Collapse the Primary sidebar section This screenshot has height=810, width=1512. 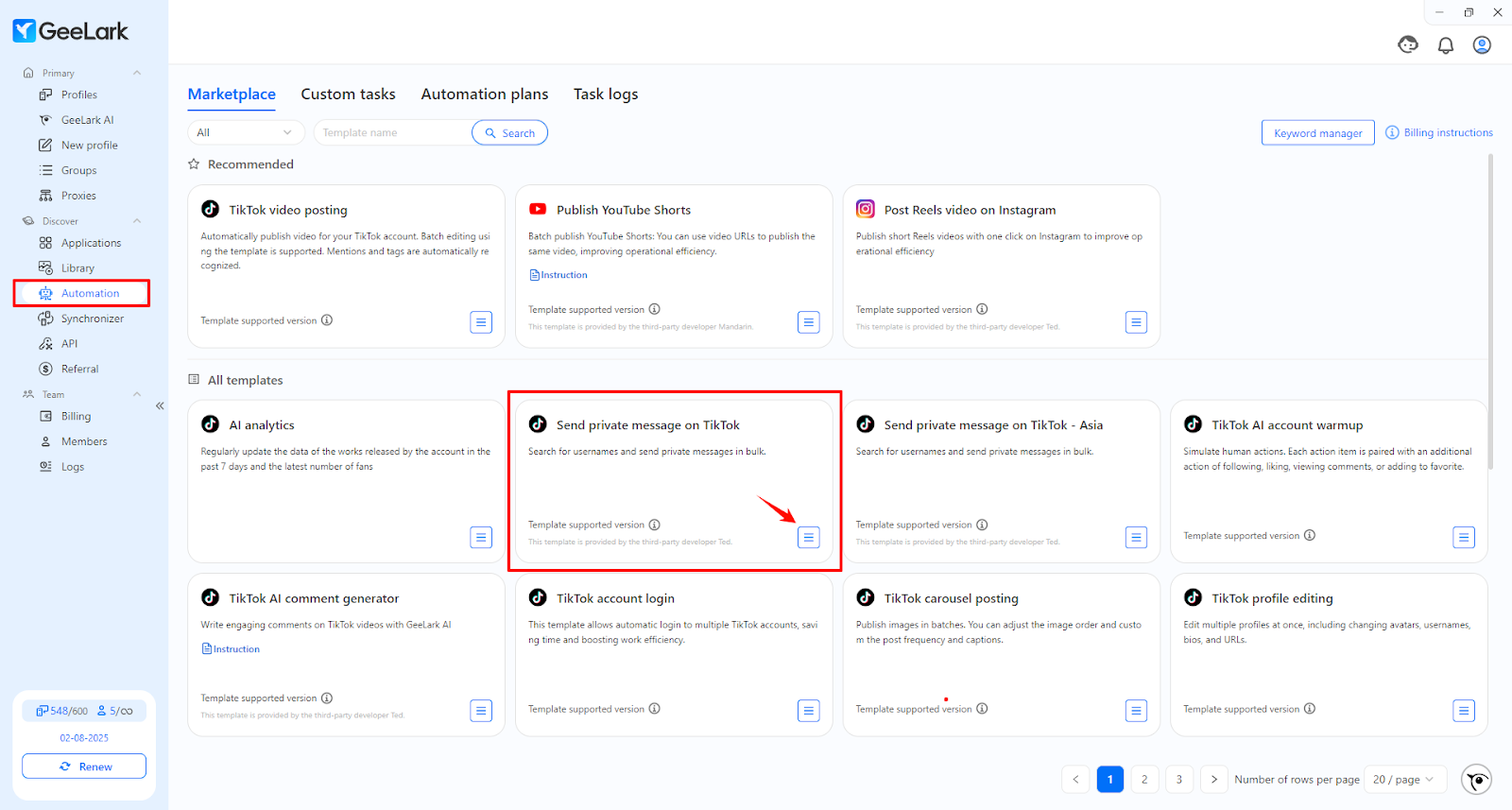coord(137,73)
